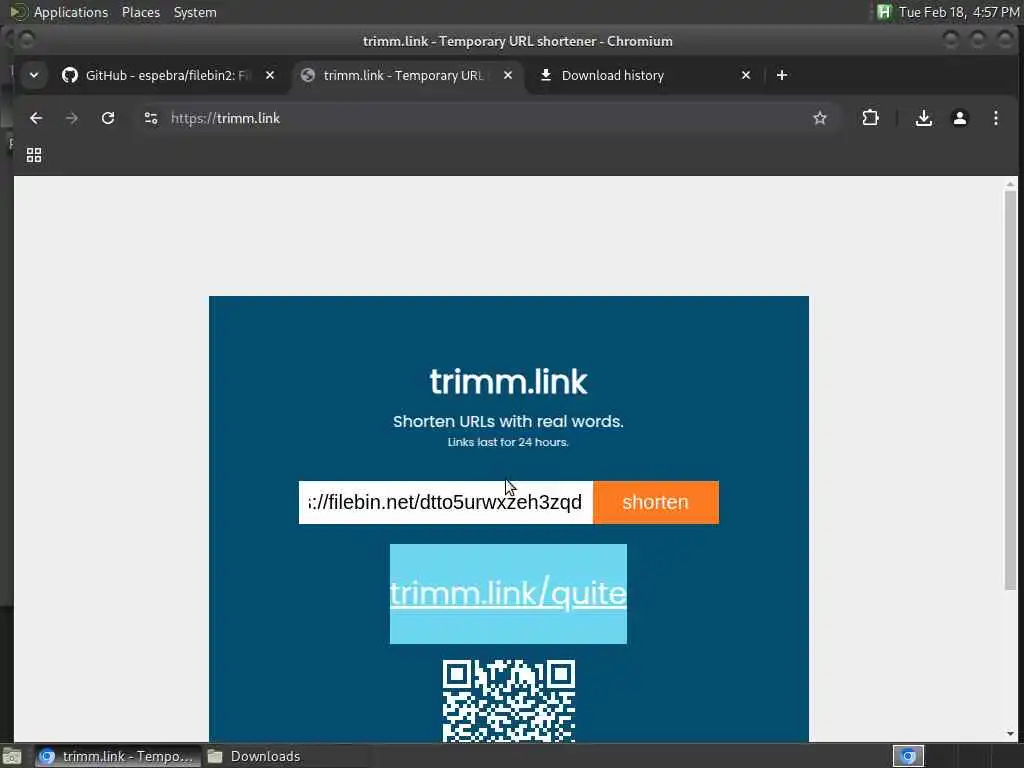Image resolution: width=1024 pixels, height=768 pixels.
Task: Click the clock showing Tue Feb 18
Action: pos(959,12)
